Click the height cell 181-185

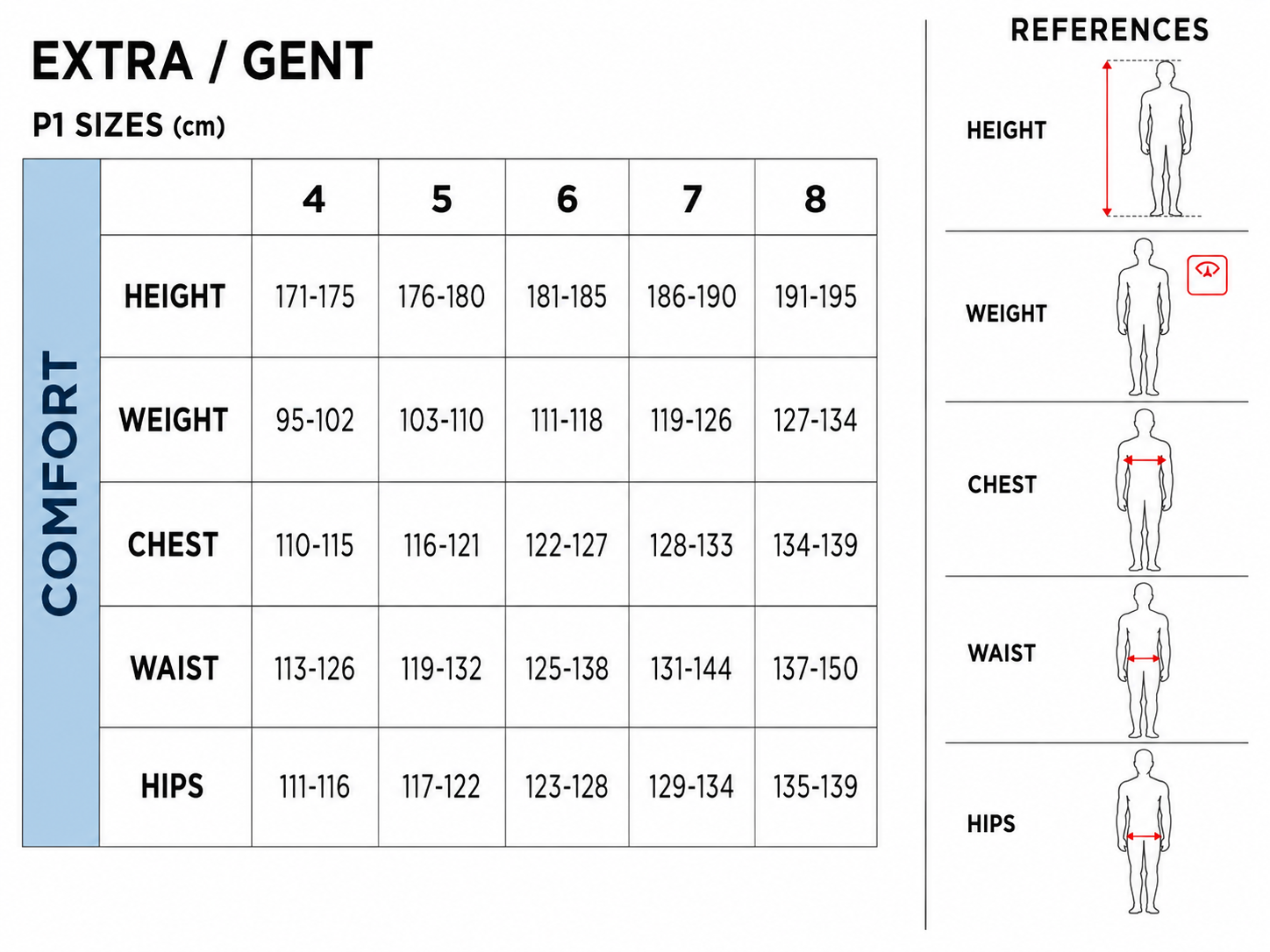click(x=567, y=296)
